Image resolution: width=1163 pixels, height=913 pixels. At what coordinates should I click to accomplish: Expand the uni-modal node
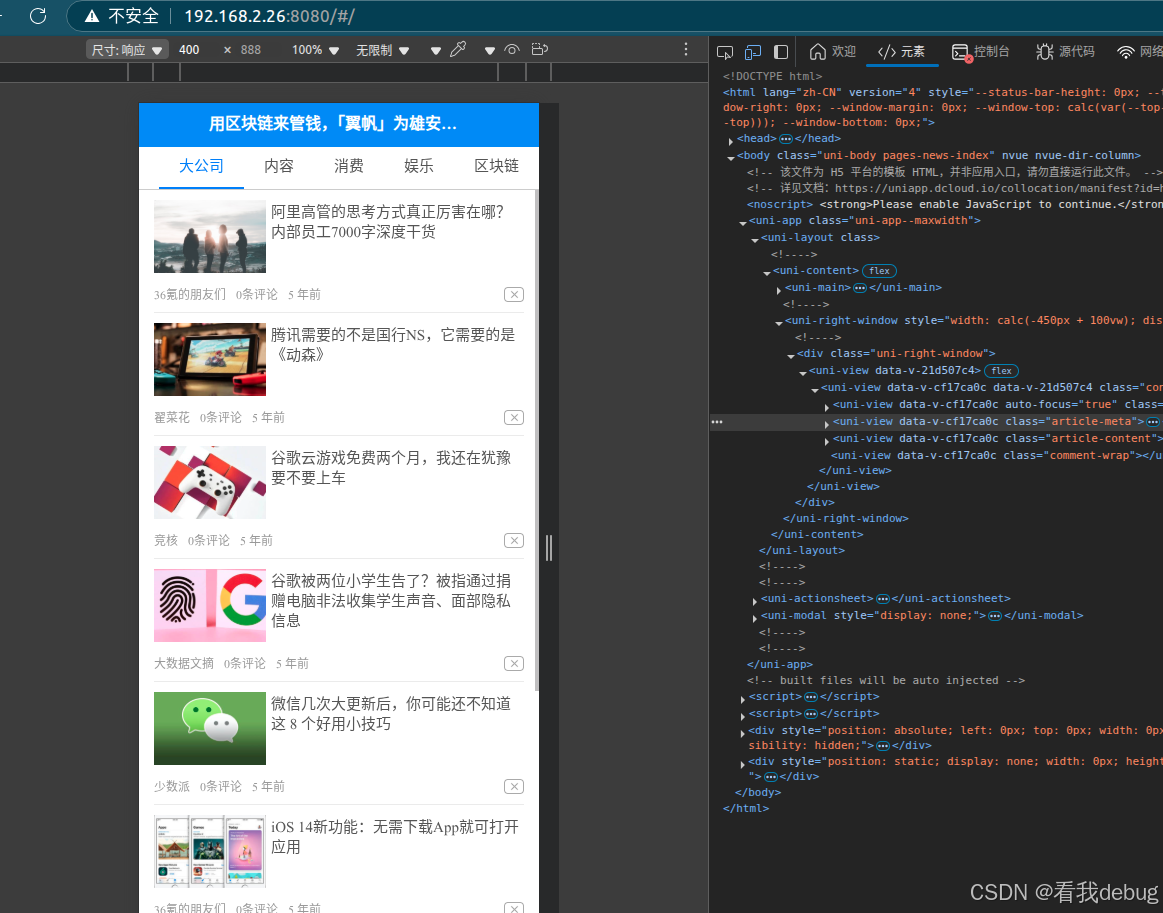pos(754,617)
